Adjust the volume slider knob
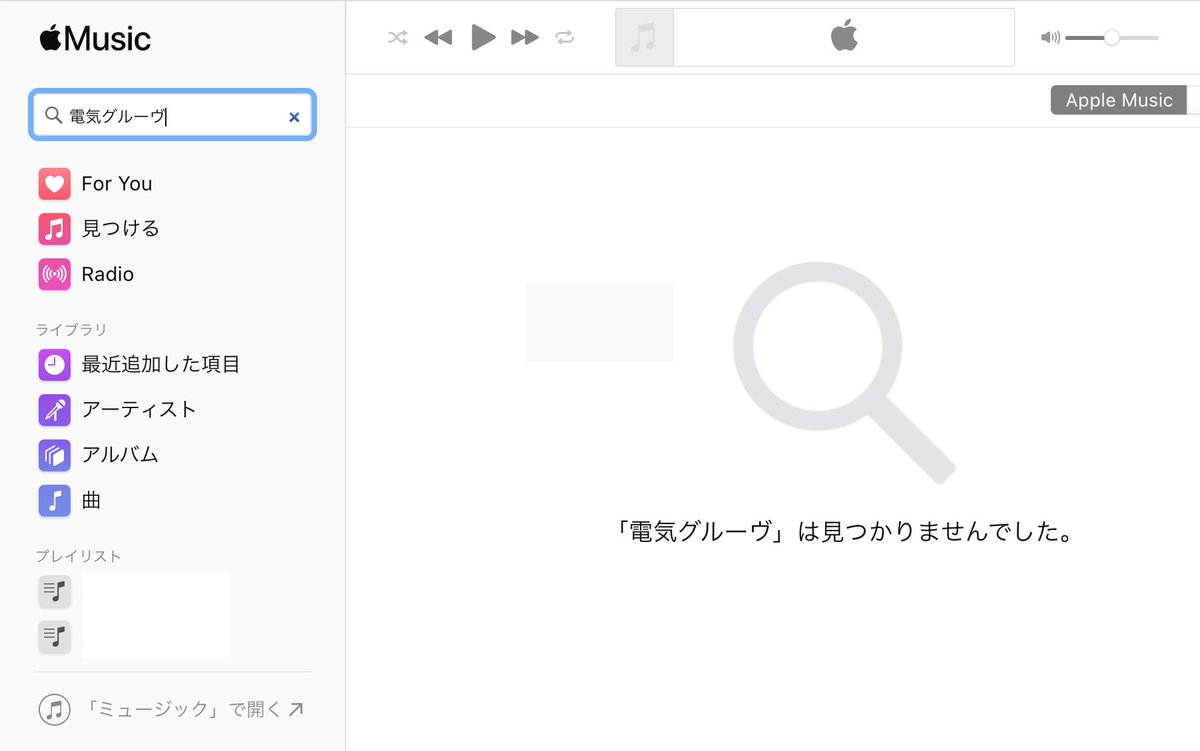 pyautogui.click(x=1111, y=38)
